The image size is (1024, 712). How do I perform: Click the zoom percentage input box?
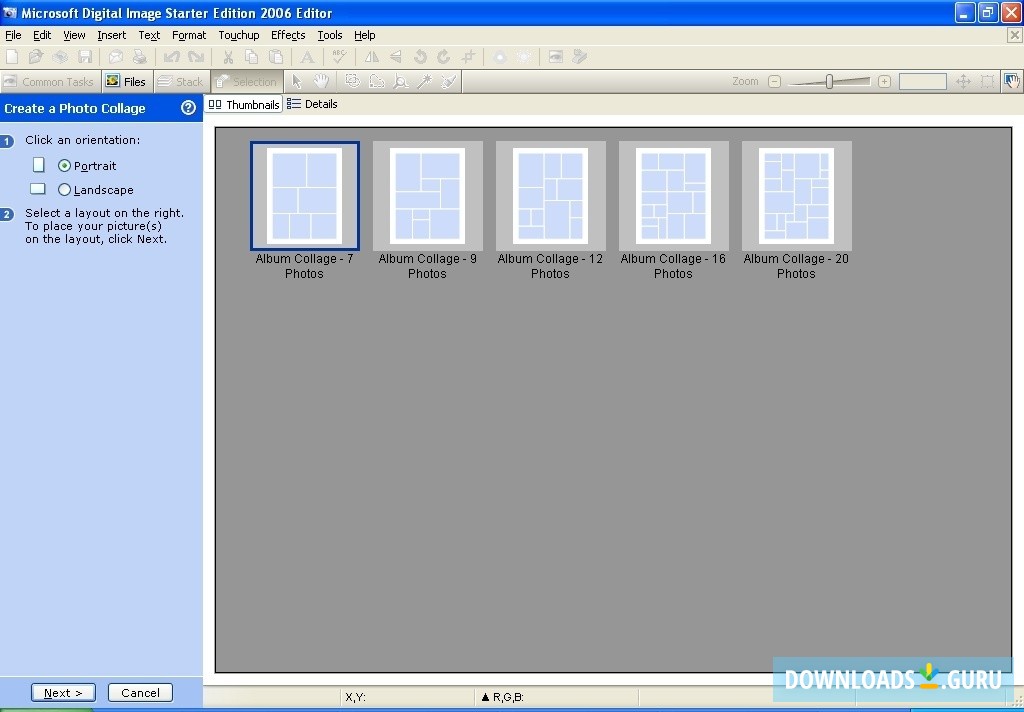(x=922, y=82)
